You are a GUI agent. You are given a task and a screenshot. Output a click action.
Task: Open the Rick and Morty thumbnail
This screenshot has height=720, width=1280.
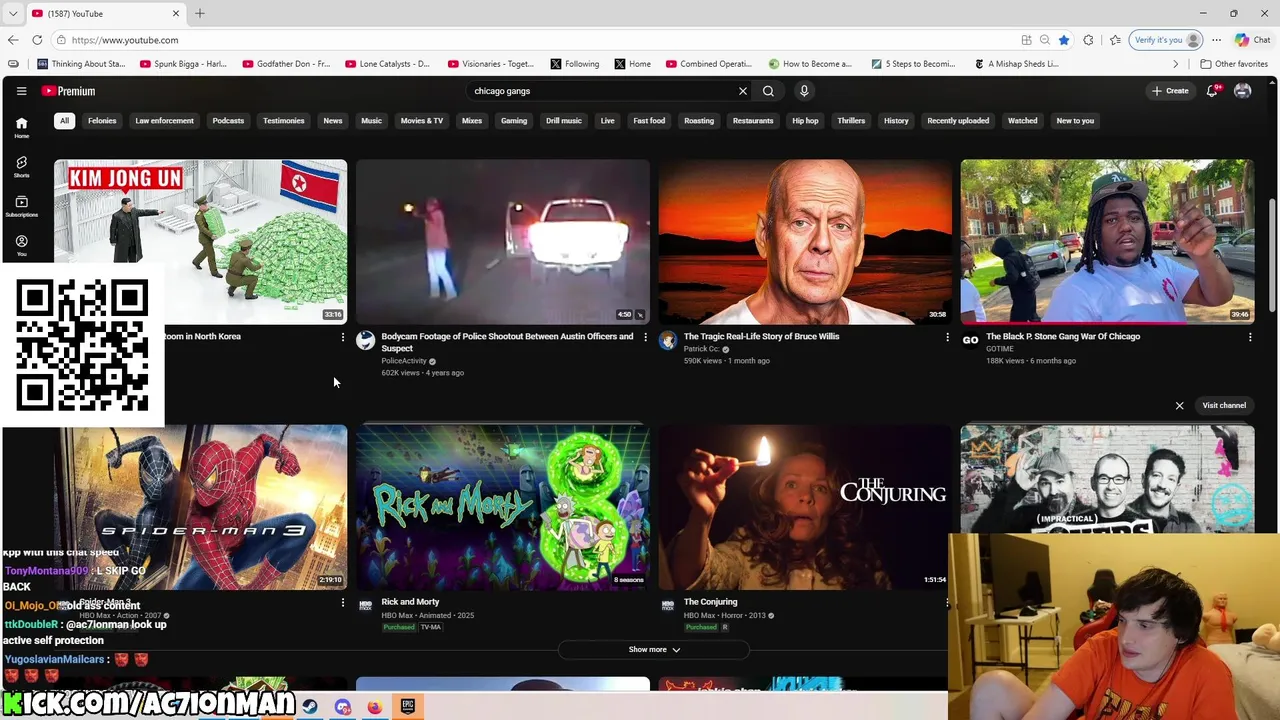pos(503,507)
